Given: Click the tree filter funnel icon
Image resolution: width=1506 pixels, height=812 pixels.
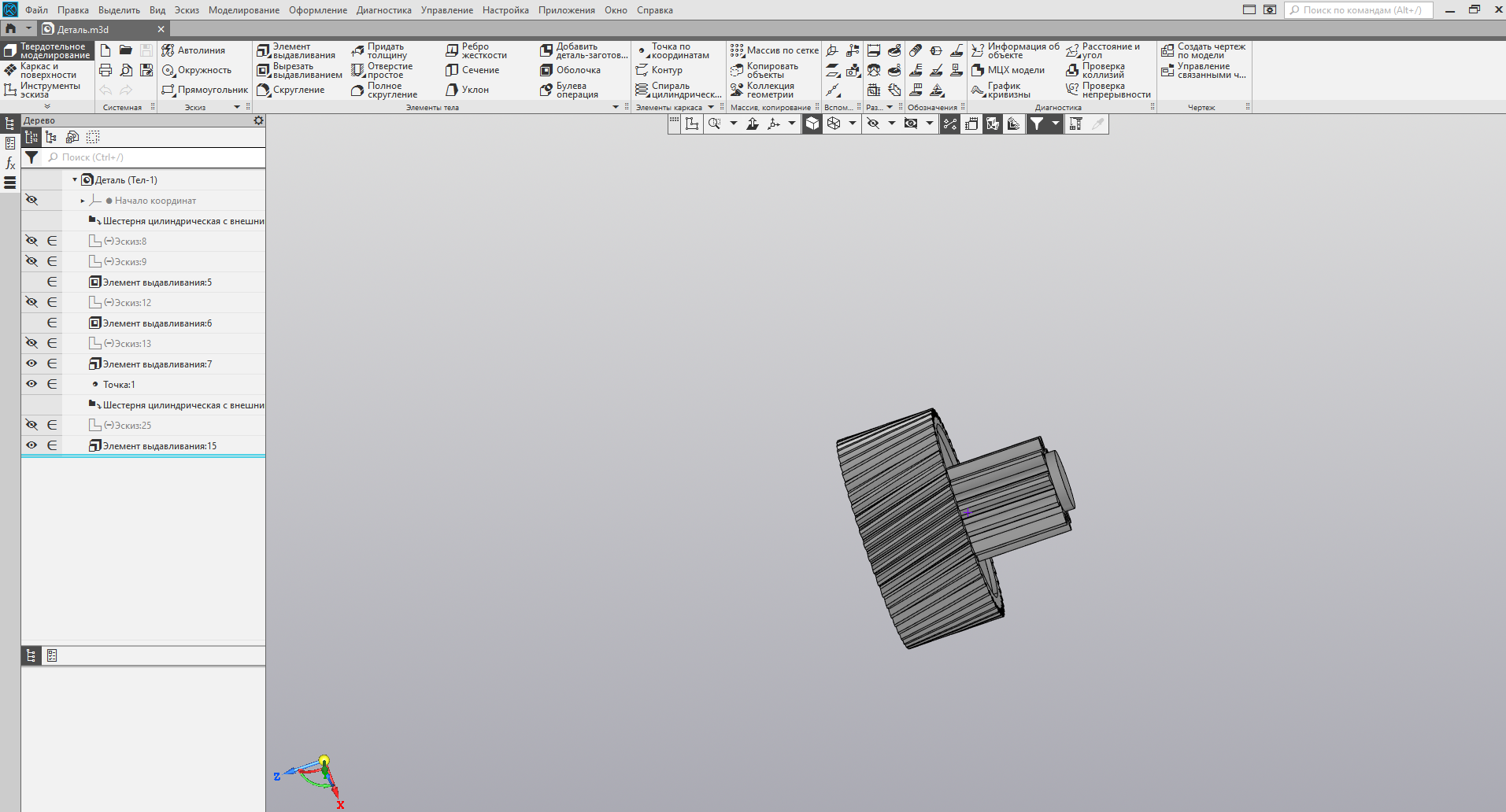Looking at the screenshot, I should [31, 157].
